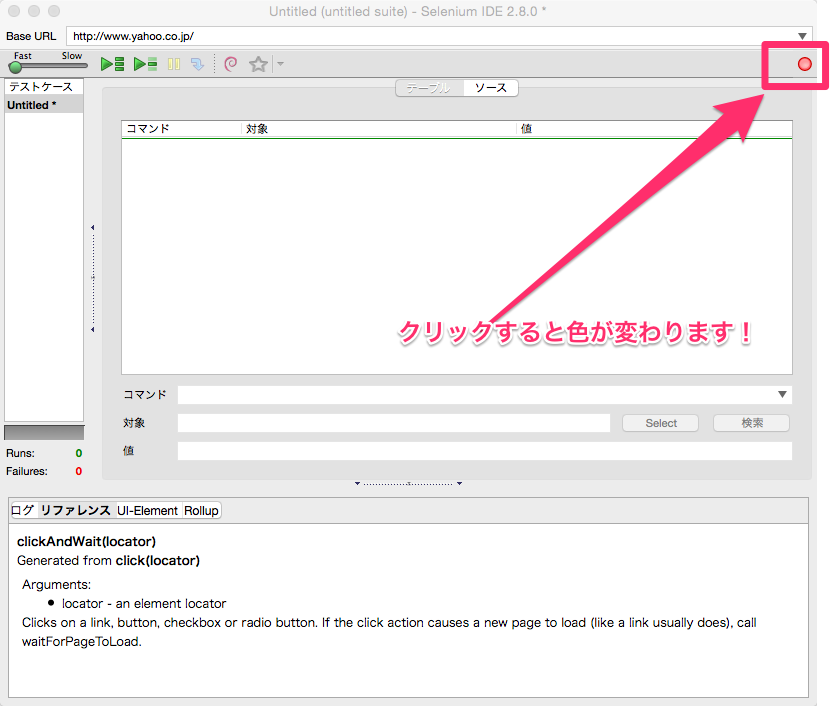This screenshot has width=830, height=706.
Task: Click the テストケース header
Action: click(44, 87)
